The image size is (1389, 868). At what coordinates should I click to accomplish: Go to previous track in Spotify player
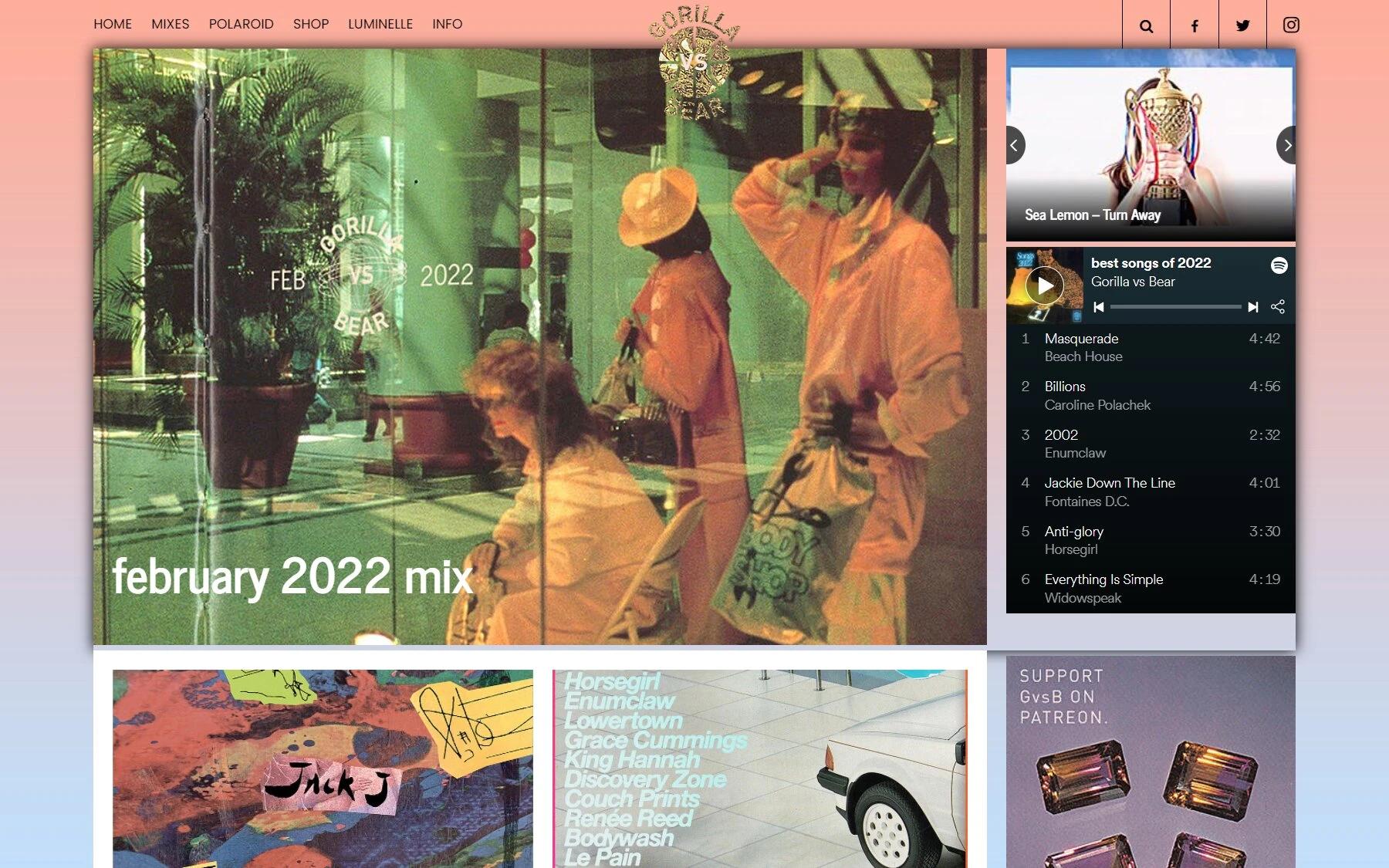1099,307
